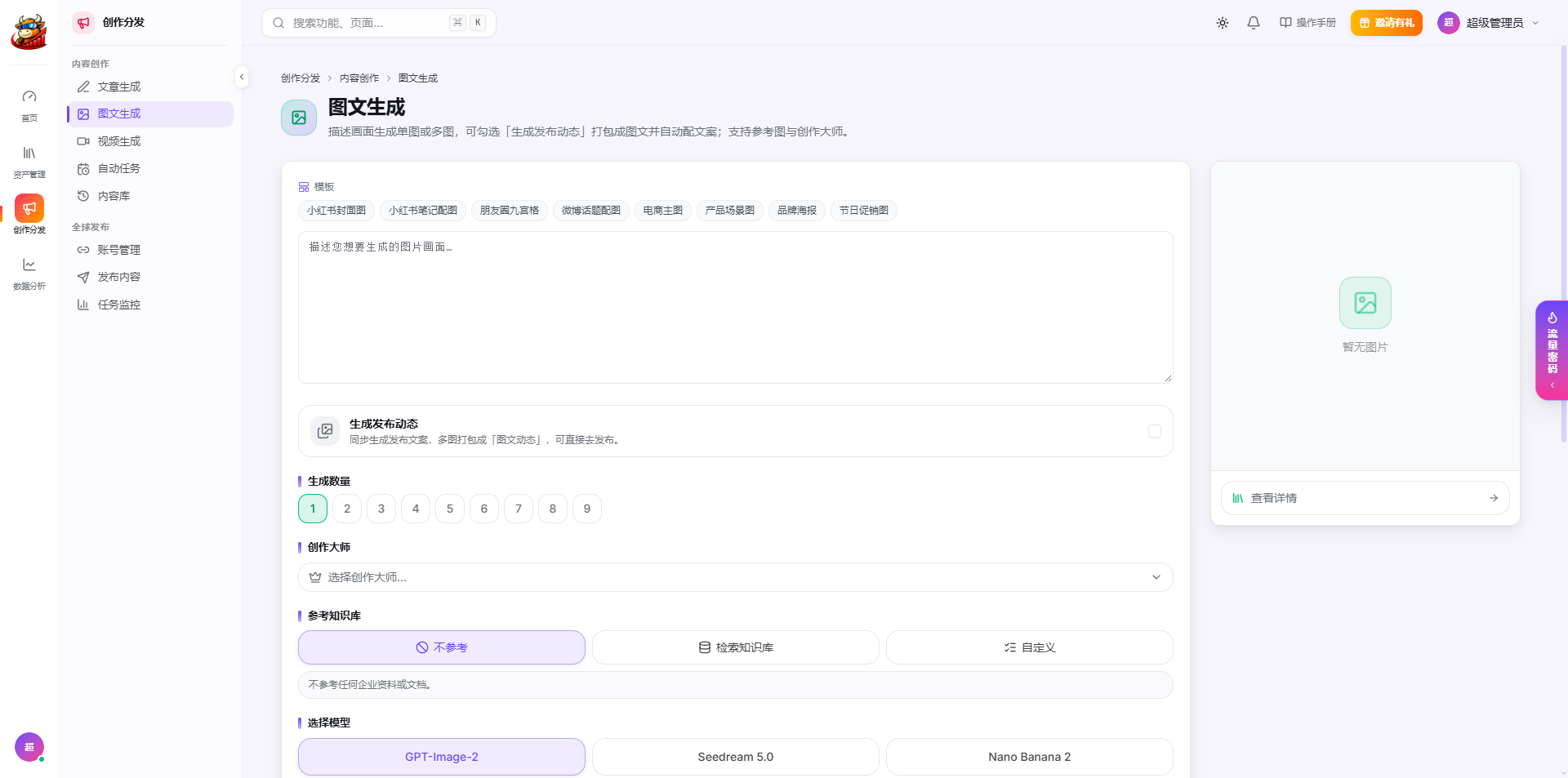This screenshot has width=1568, height=778.
Task: Collapse the sidebar with the arrow handle
Action: click(x=242, y=77)
